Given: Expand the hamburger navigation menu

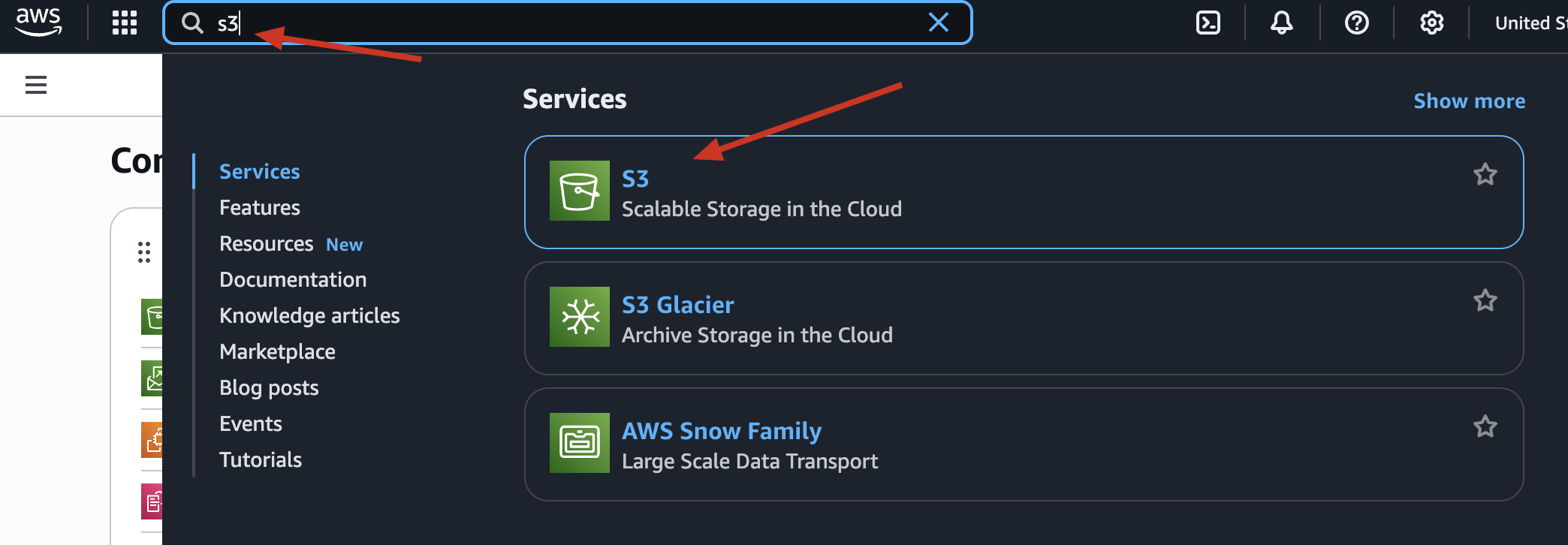Looking at the screenshot, I should click(36, 85).
